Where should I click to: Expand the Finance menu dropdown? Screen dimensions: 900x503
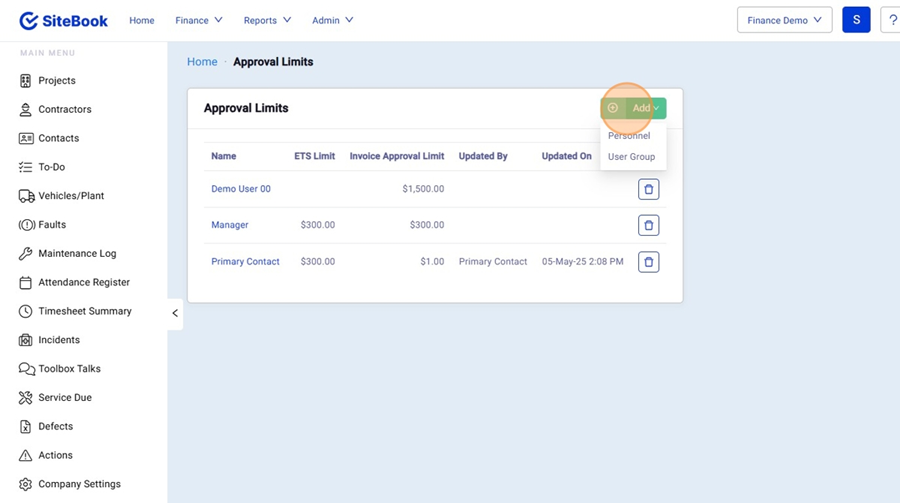198,20
